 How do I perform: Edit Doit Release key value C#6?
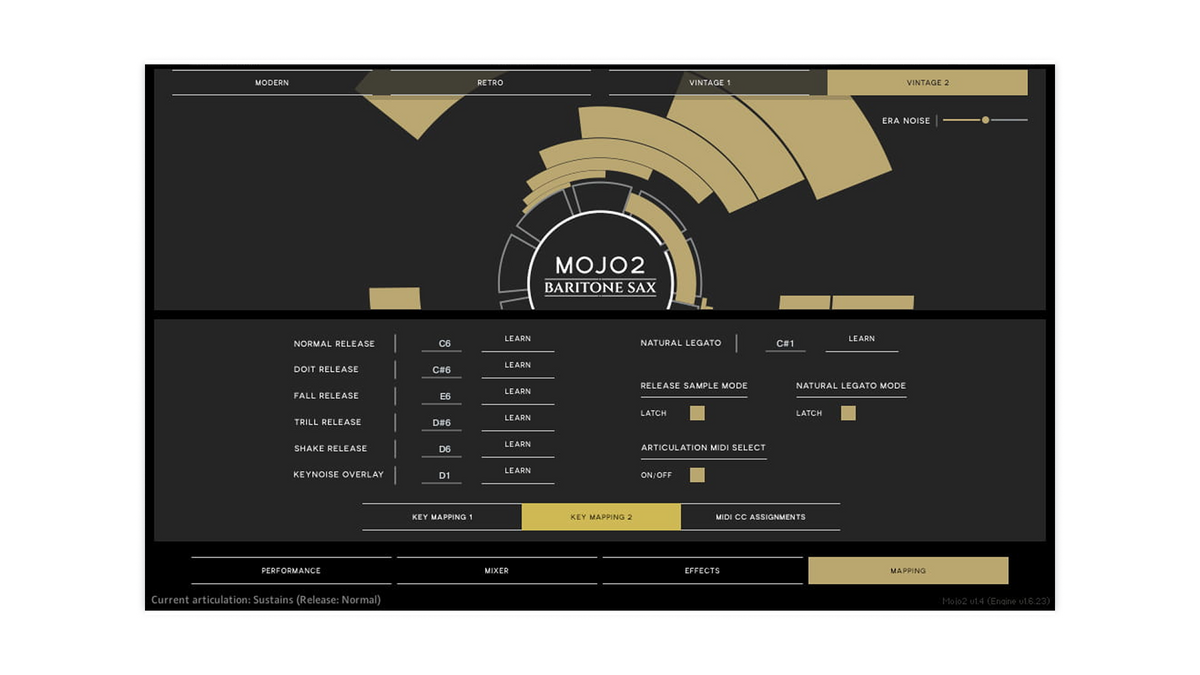[442, 370]
